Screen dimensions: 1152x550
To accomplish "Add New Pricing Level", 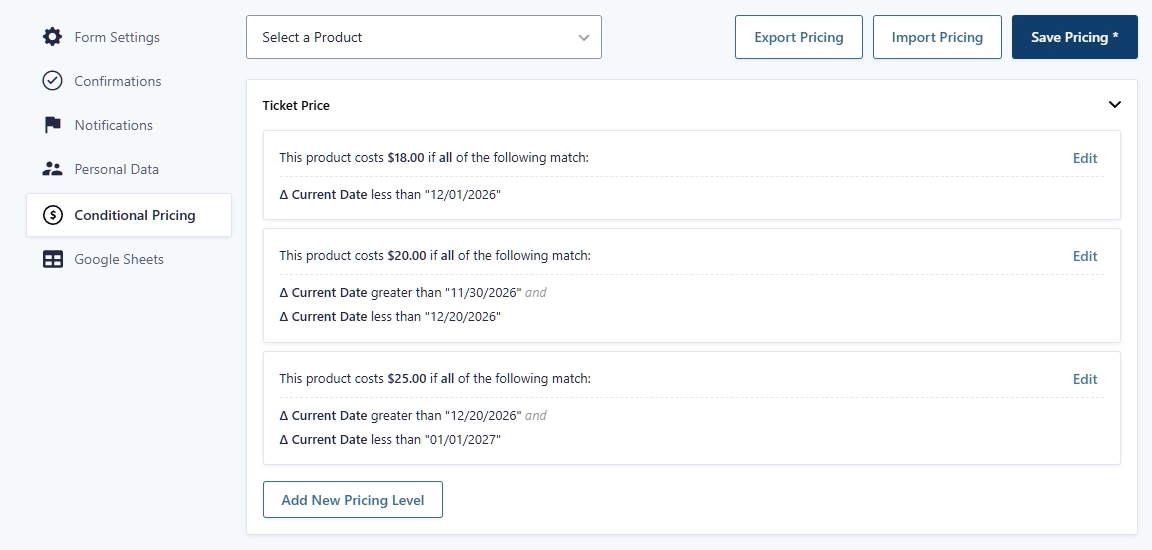I will point(352,500).
